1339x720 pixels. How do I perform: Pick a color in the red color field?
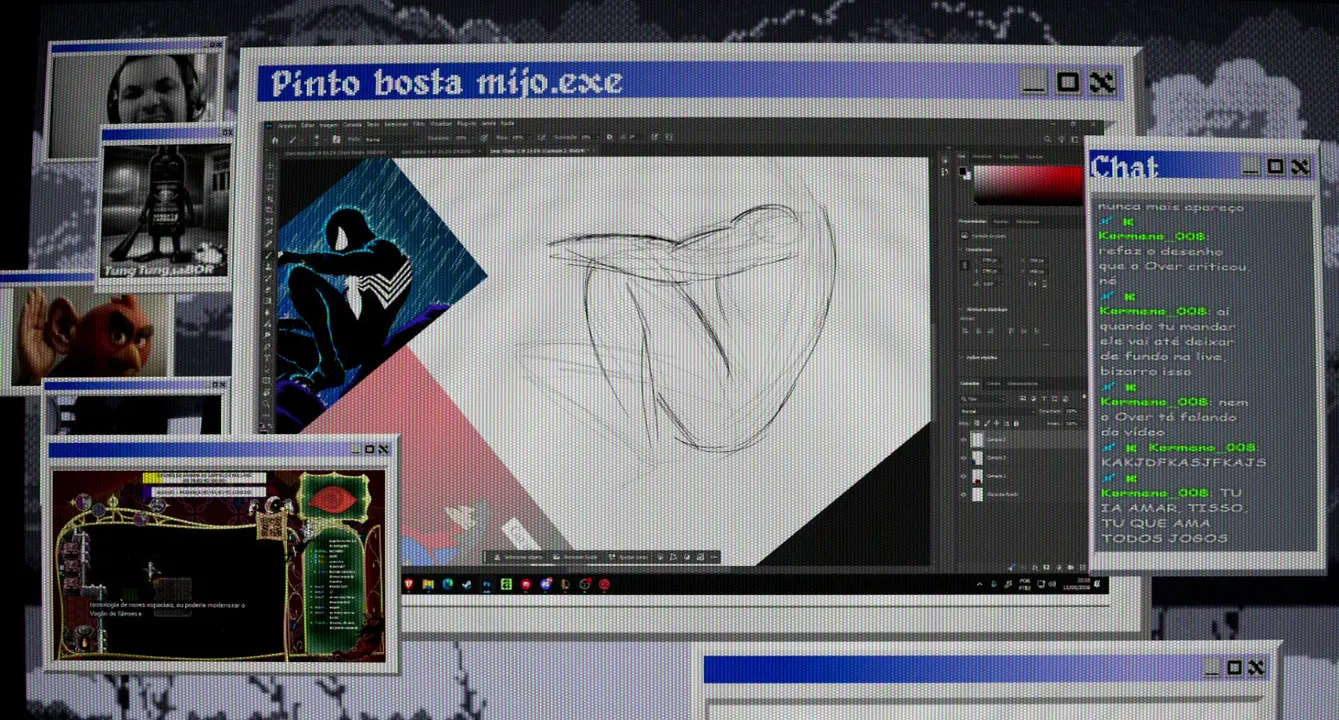click(x=1028, y=187)
